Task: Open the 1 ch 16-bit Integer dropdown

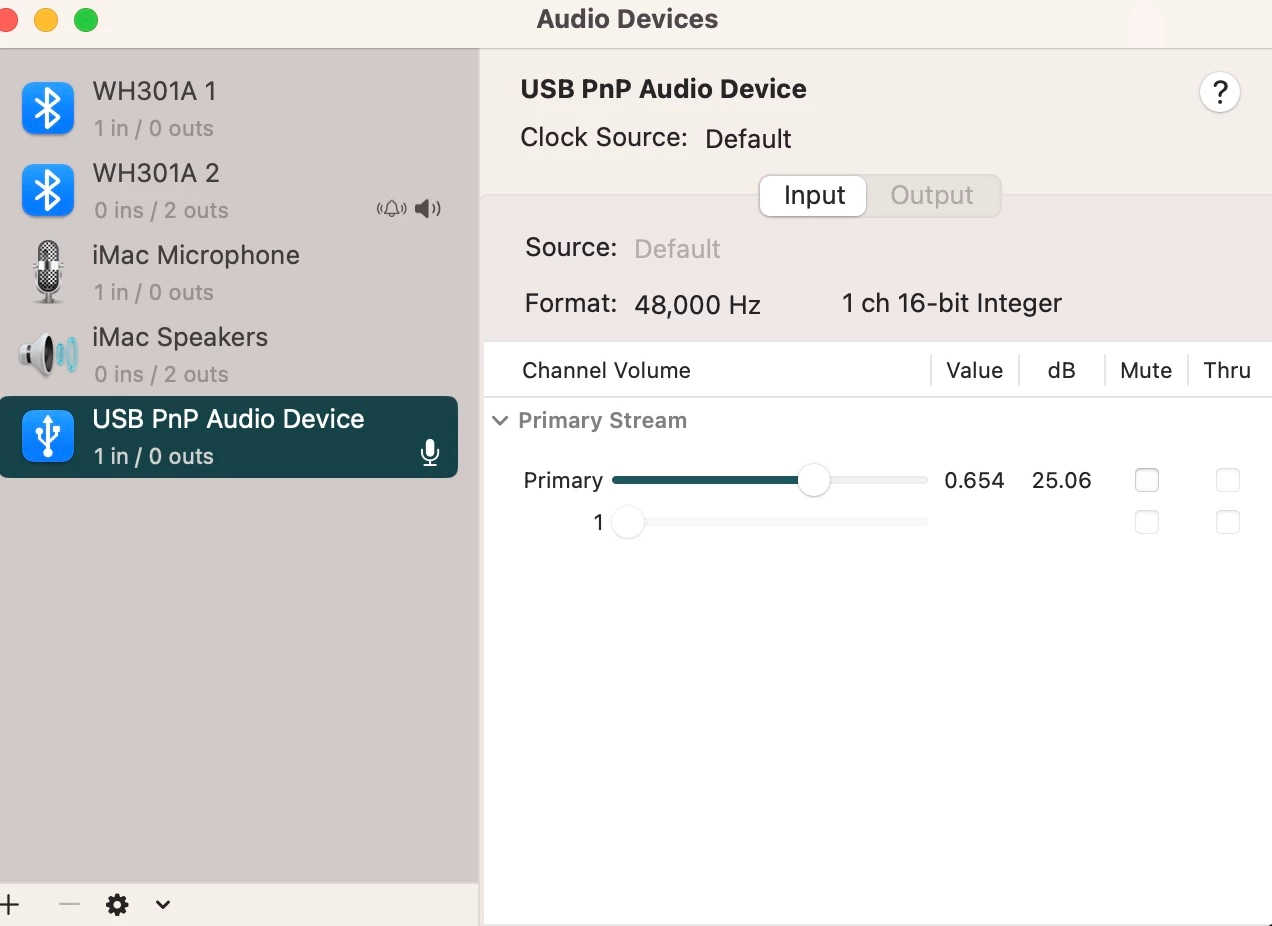Action: [x=951, y=303]
